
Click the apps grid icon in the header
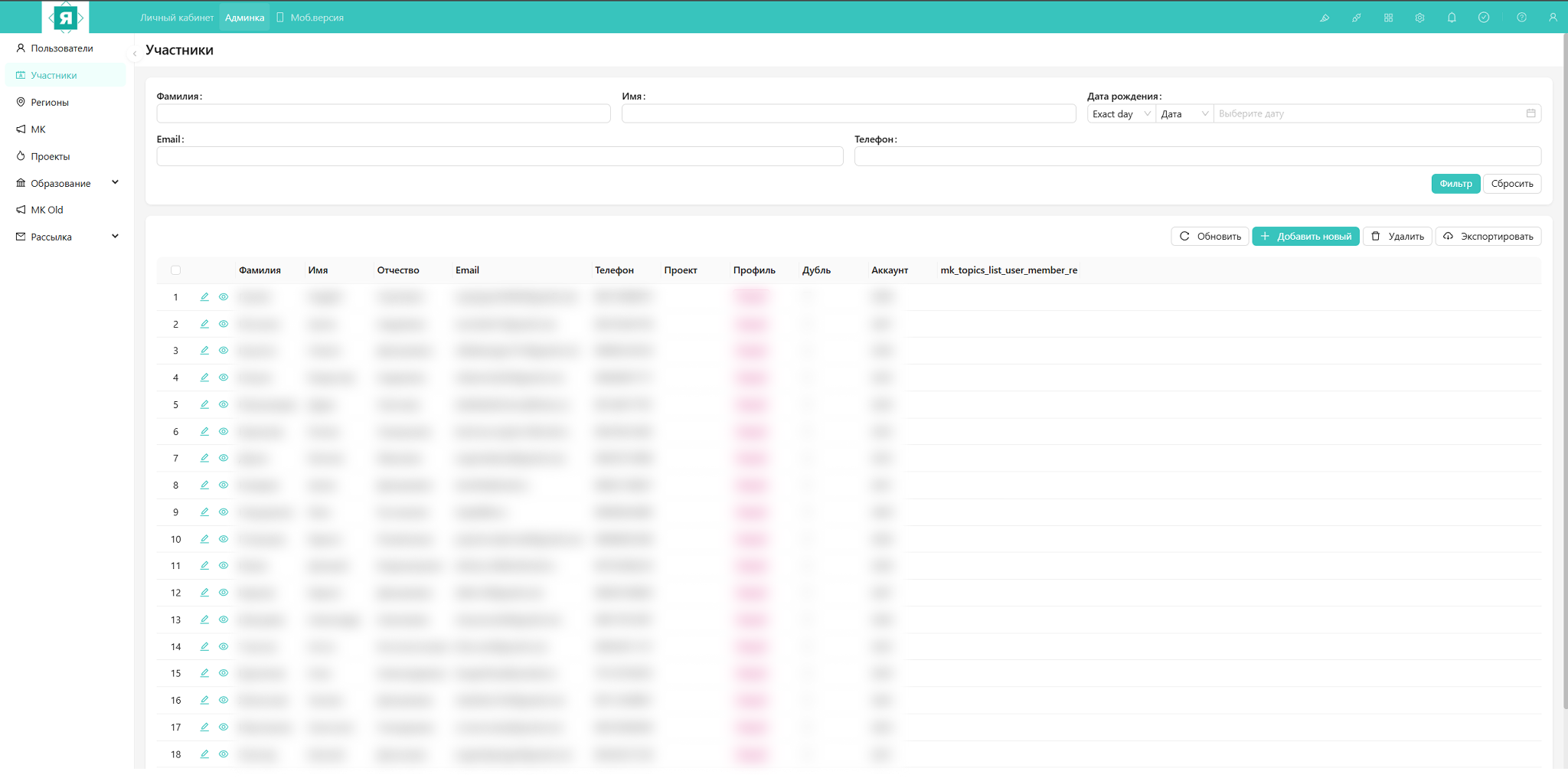pos(1388,17)
